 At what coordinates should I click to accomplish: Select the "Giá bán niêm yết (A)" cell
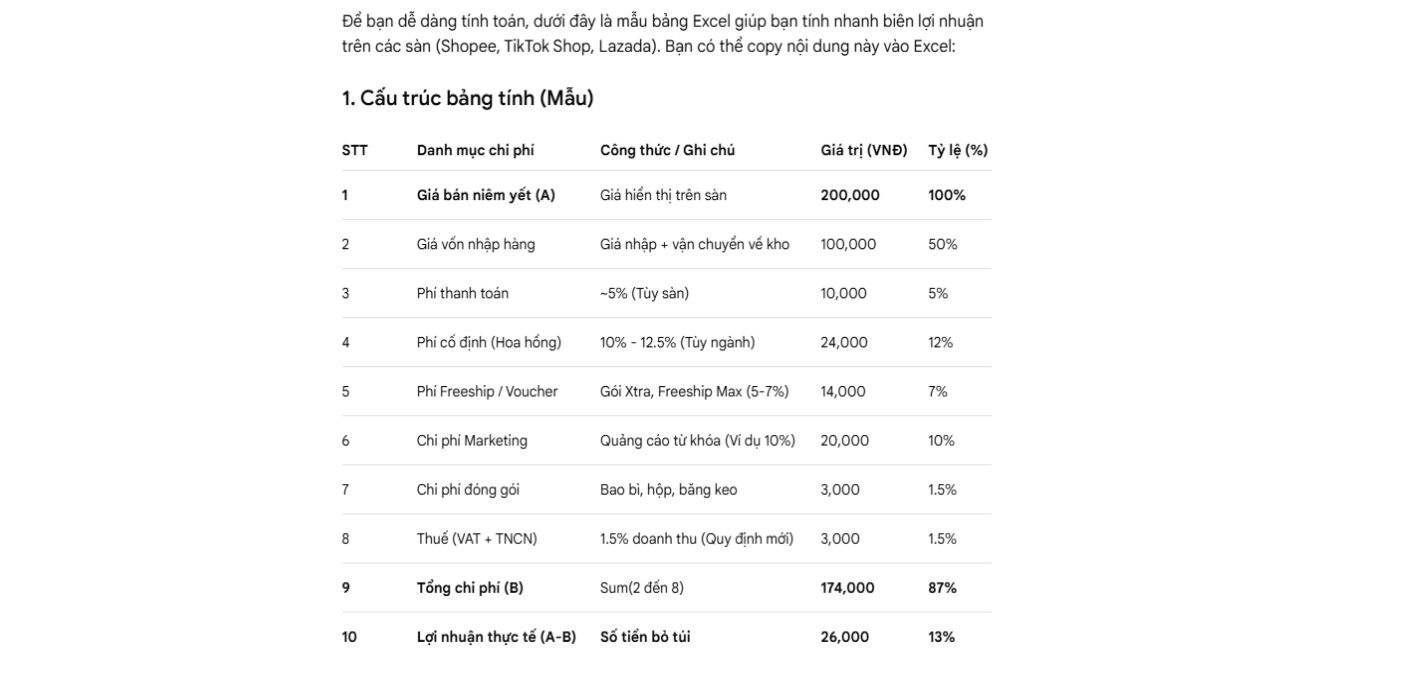[485, 195]
